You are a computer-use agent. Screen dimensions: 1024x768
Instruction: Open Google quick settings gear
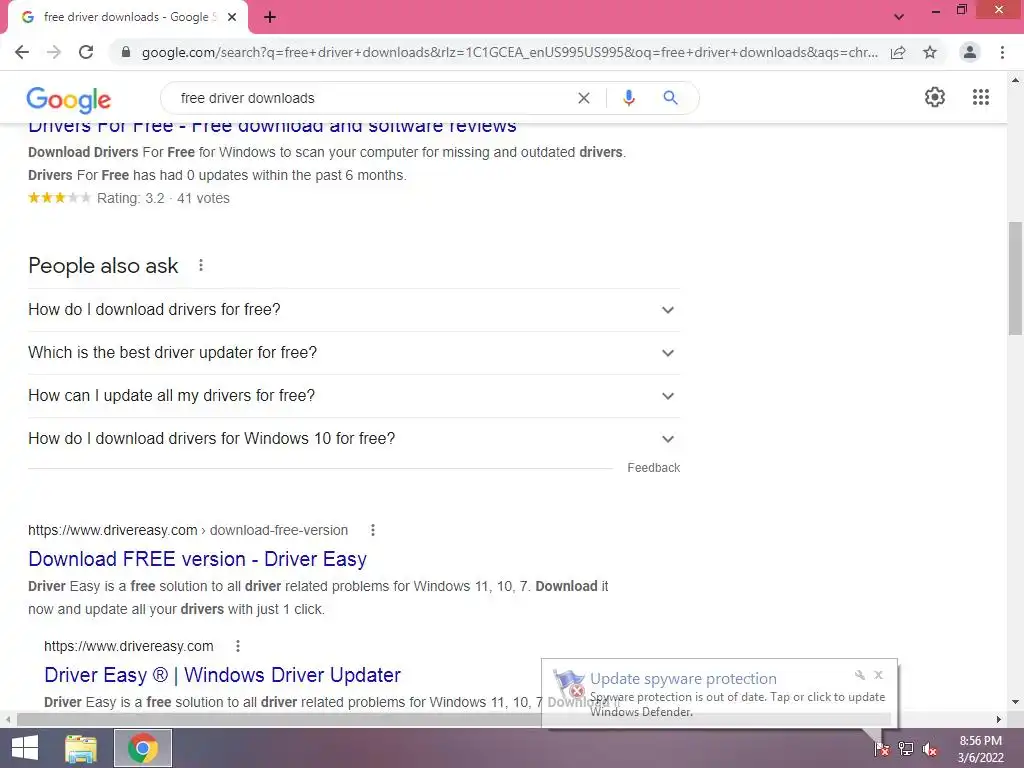point(935,97)
